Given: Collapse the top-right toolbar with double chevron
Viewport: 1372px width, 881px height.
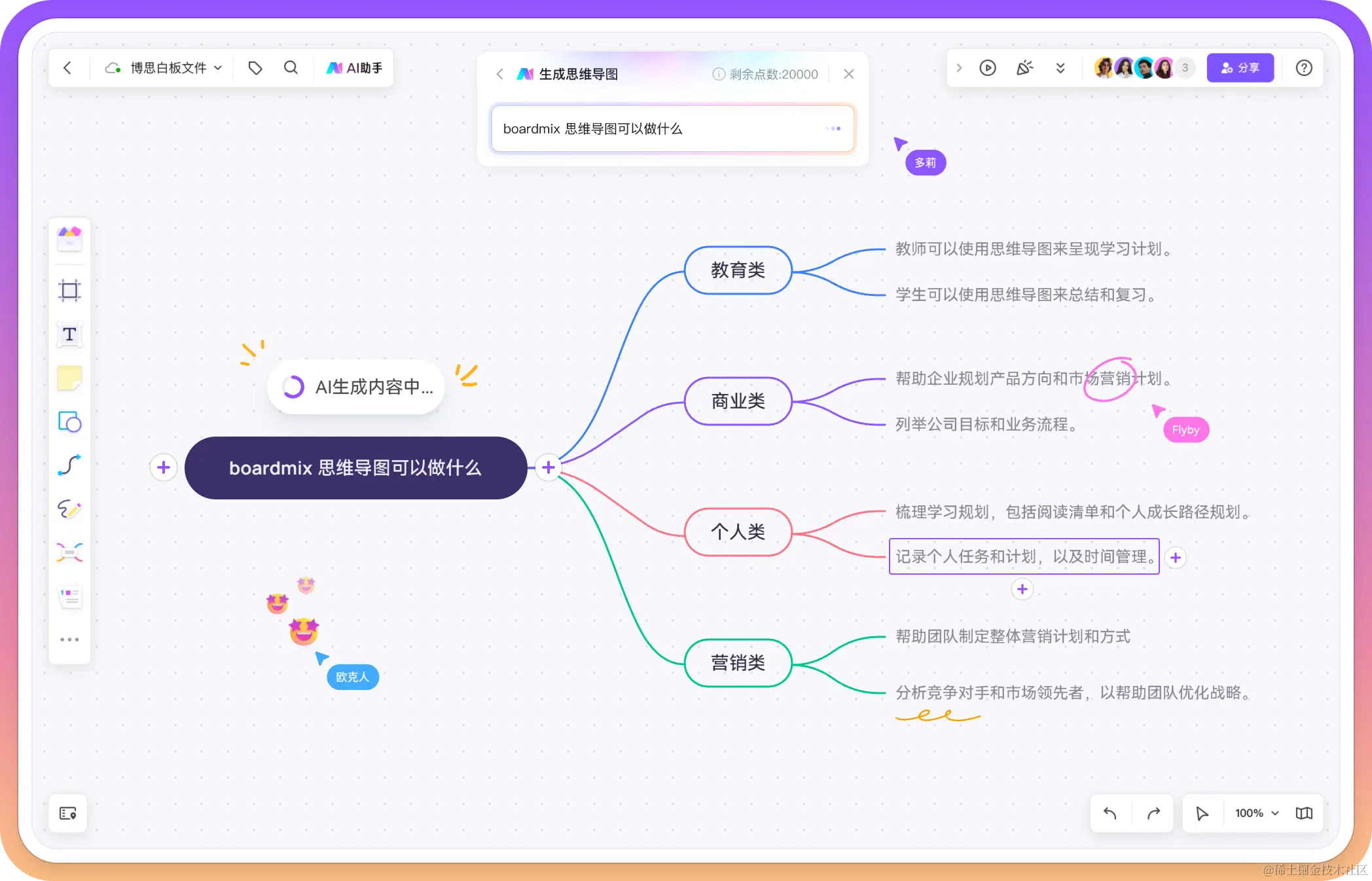Looking at the screenshot, I should click(x=1061, y=67).
